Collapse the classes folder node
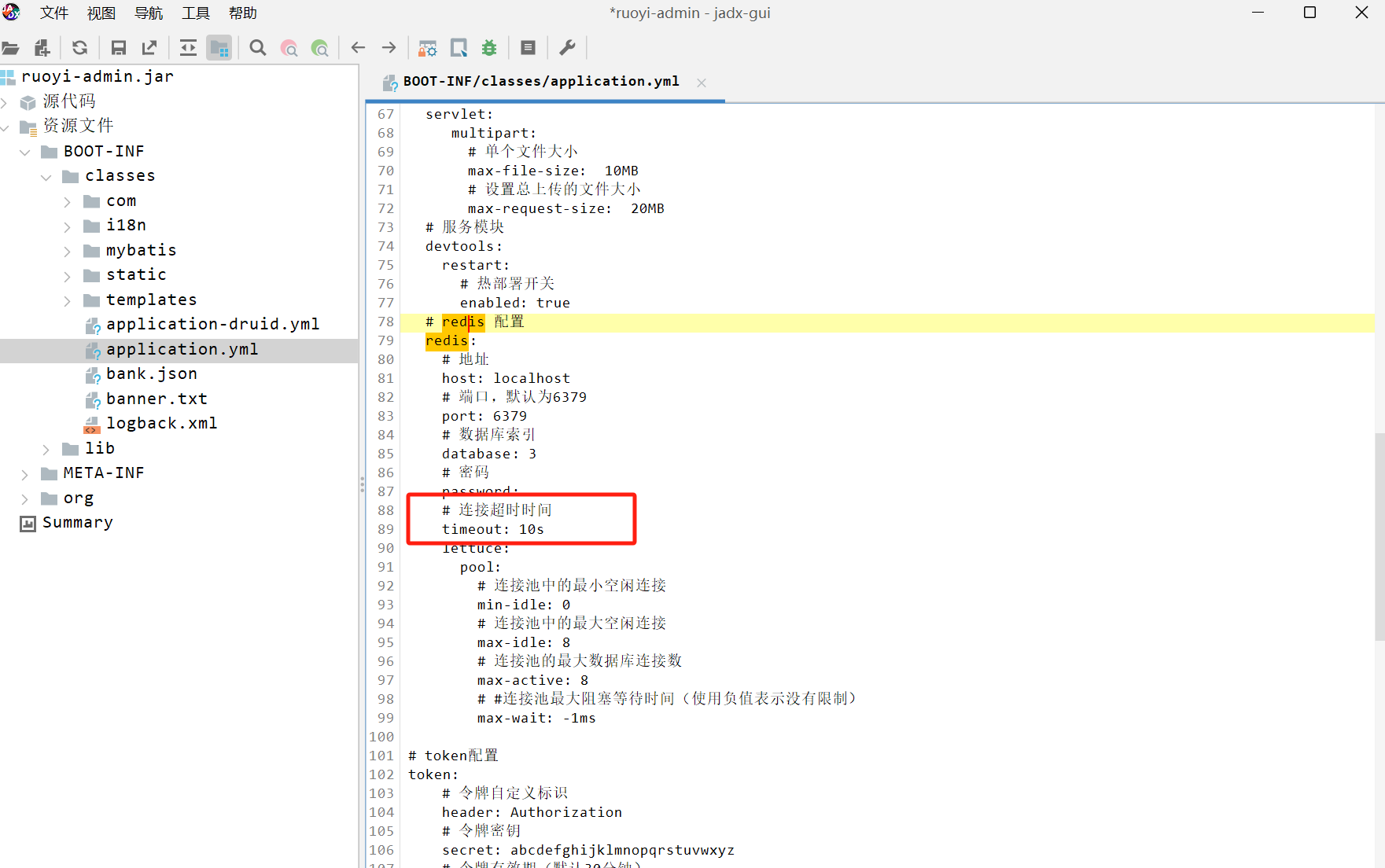The width and height of the screenshot is (1385, 868). point(46,177)
